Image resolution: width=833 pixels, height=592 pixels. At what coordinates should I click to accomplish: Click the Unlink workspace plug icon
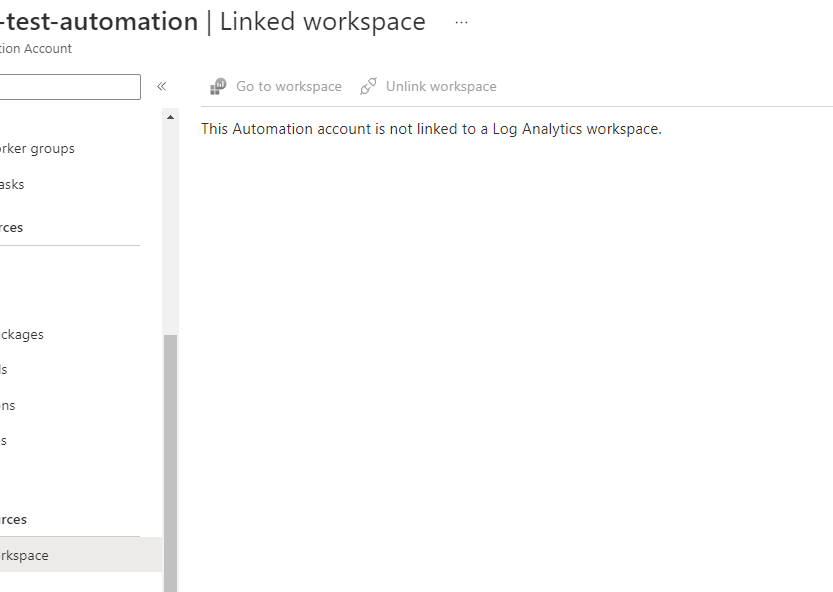click(x=368, y=86)
